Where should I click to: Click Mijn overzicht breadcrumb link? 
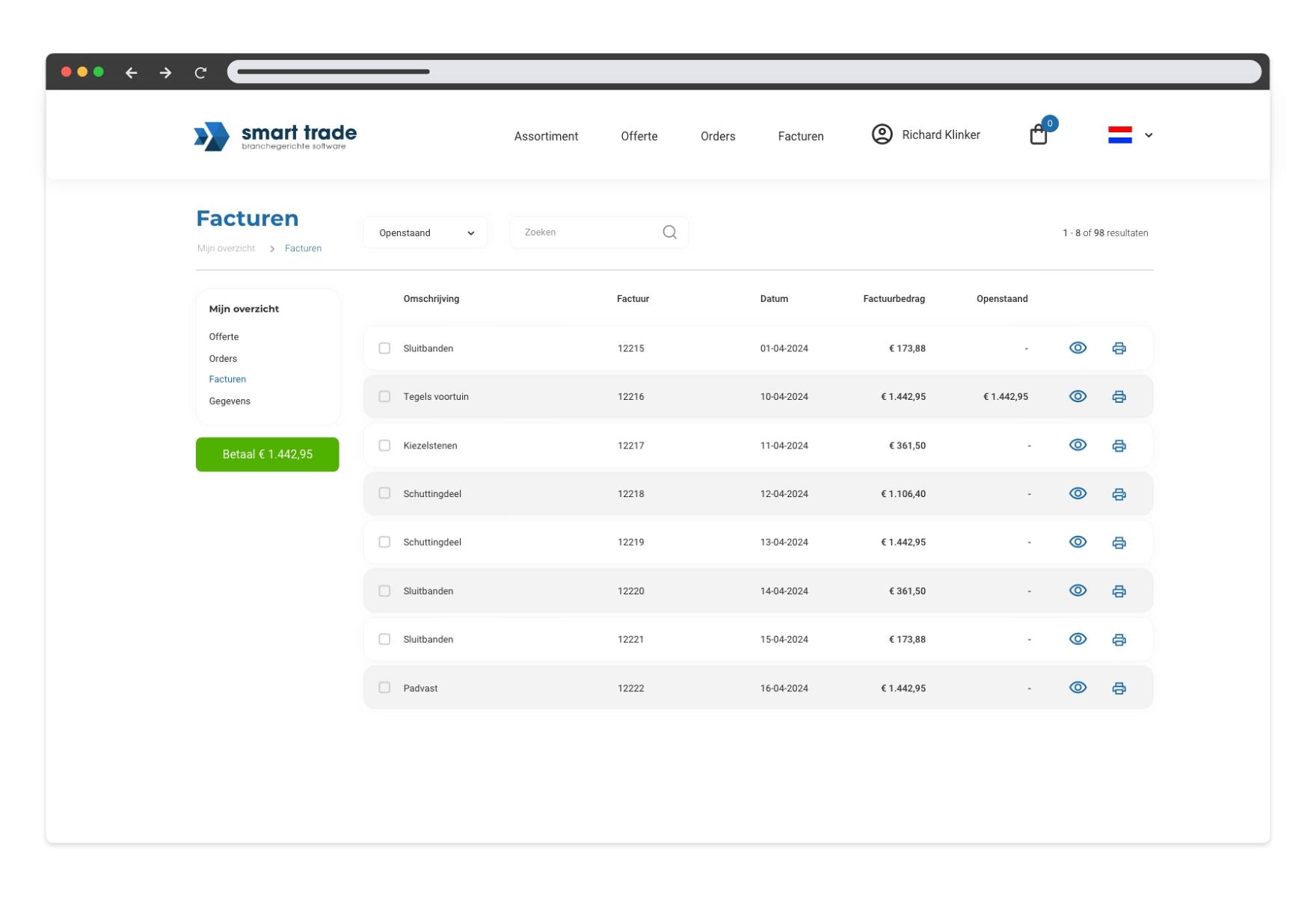pos(226,249)
